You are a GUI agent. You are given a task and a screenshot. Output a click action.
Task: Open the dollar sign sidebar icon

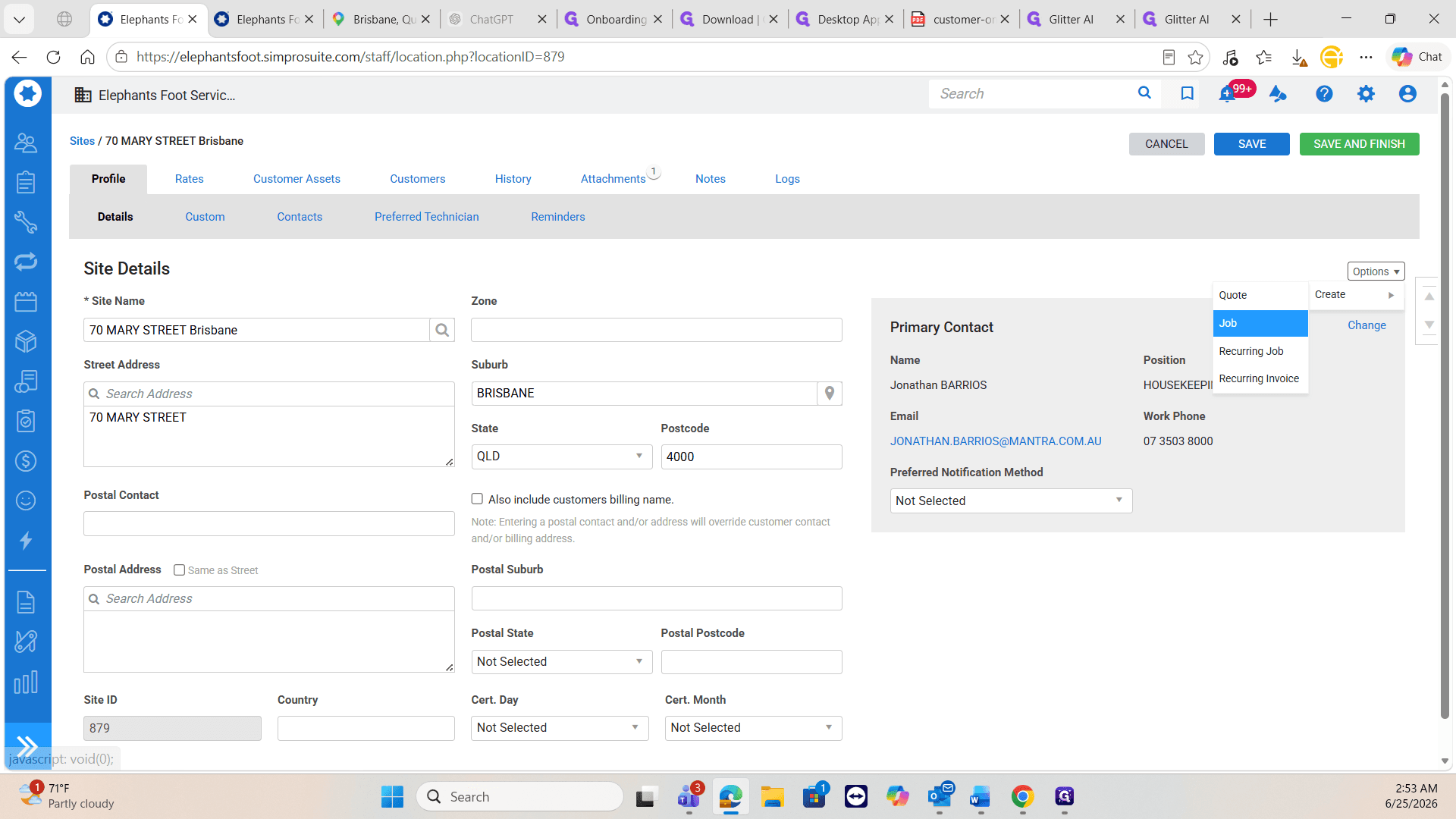26,461
